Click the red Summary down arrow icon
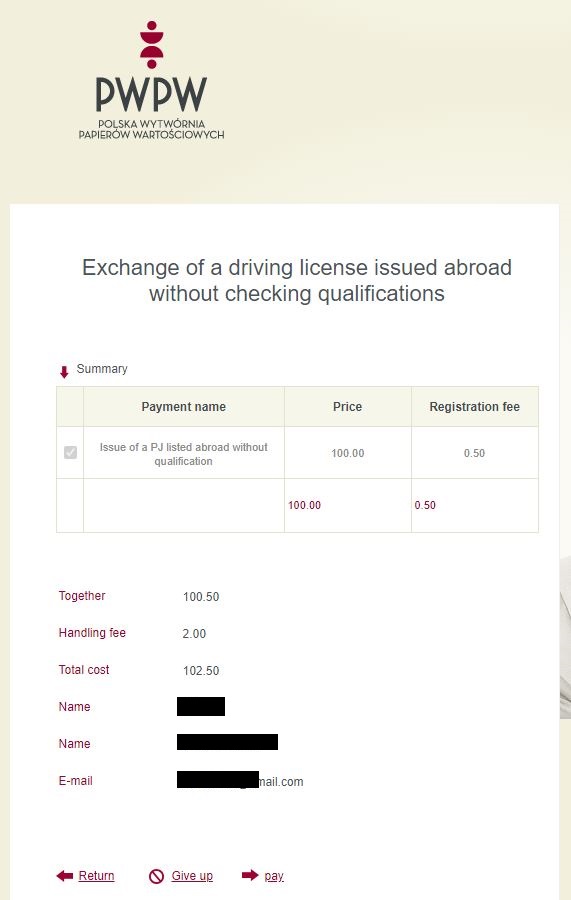571x900 pixels. tap(64, 372)
